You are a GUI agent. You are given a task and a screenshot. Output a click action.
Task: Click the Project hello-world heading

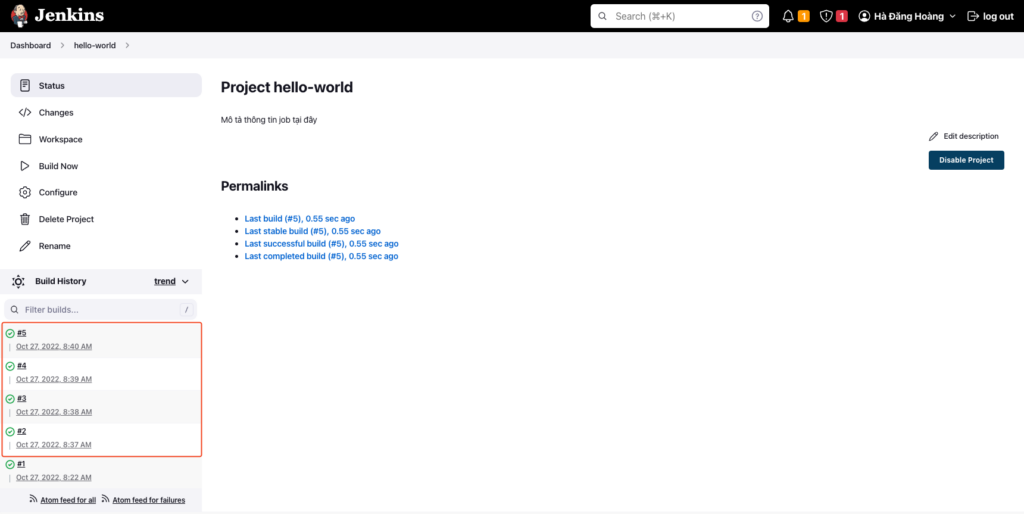pyautogui.click(x=287, y=87)
